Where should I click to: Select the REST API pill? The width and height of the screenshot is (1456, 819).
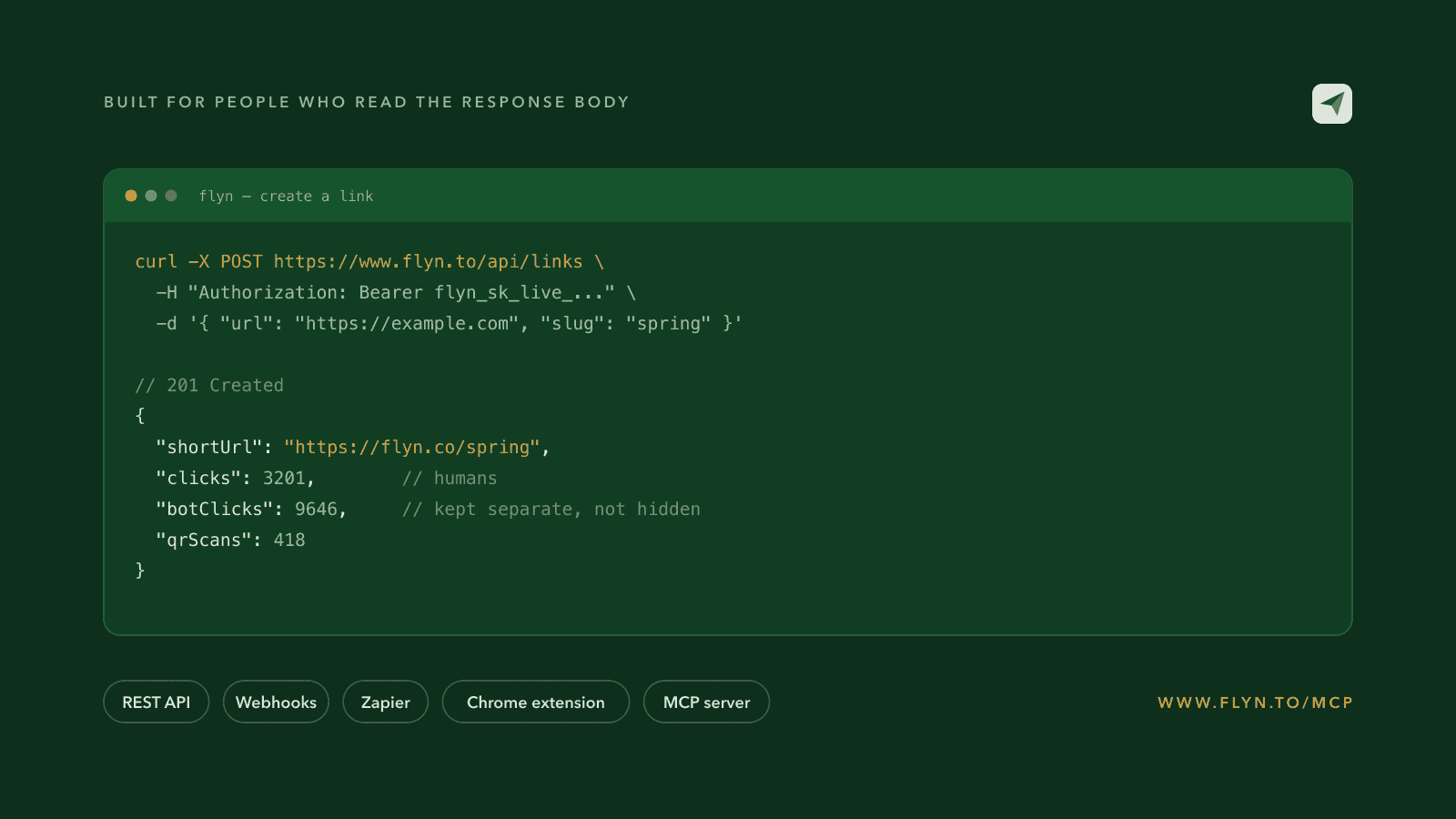[x=157, y=702]
